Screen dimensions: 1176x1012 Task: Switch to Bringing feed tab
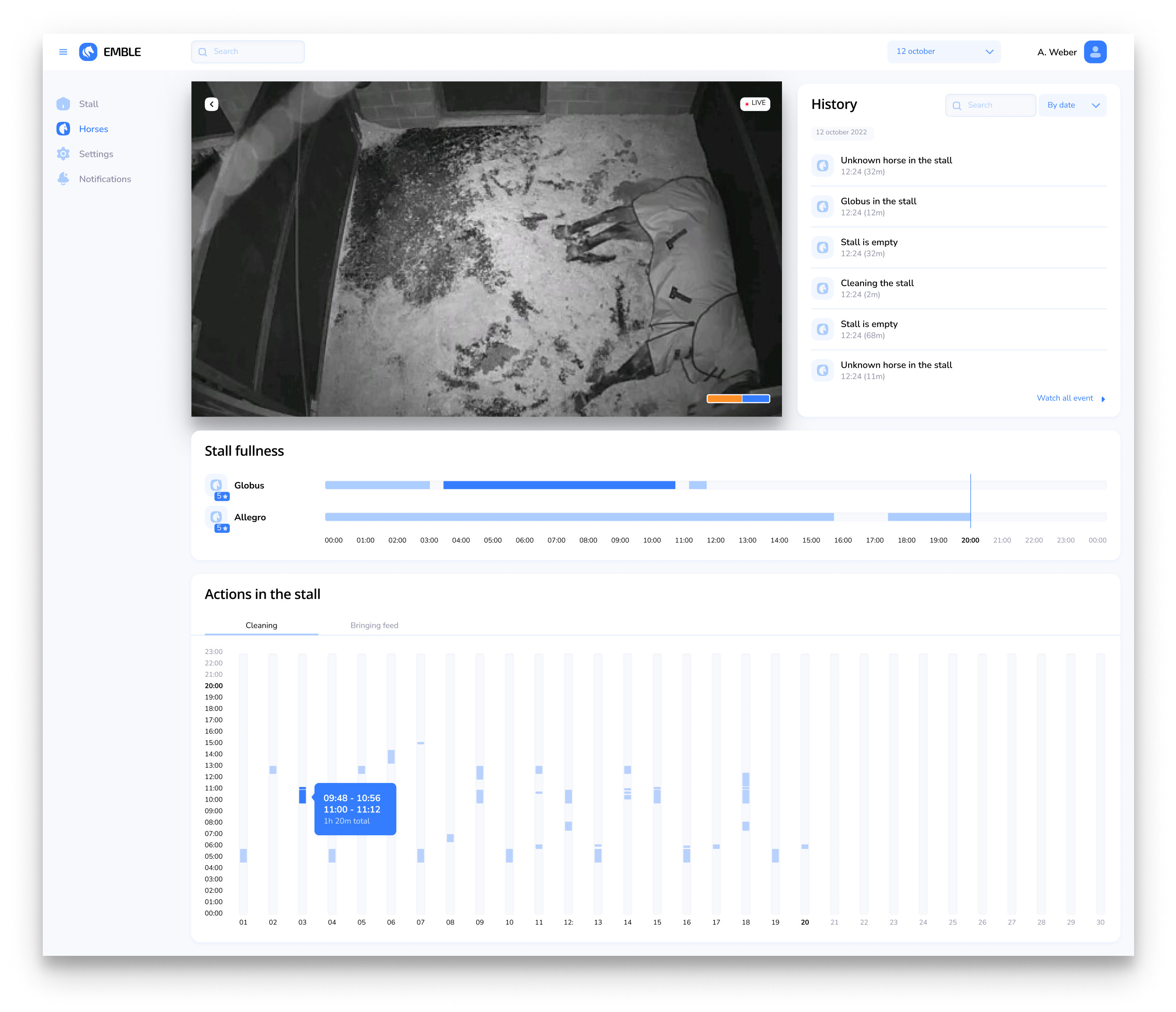[374, 625]
